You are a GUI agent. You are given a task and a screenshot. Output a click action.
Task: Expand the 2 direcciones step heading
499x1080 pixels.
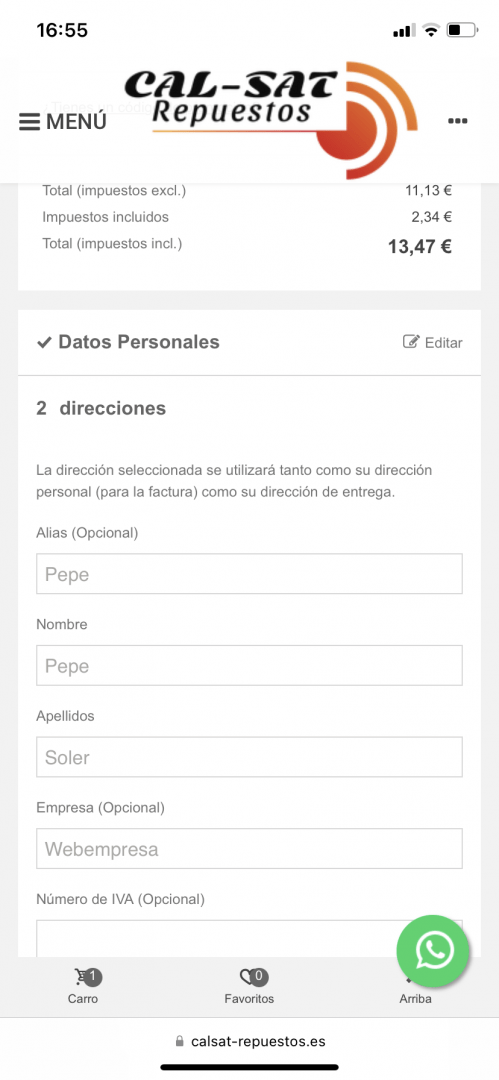(x=101, y=408)
